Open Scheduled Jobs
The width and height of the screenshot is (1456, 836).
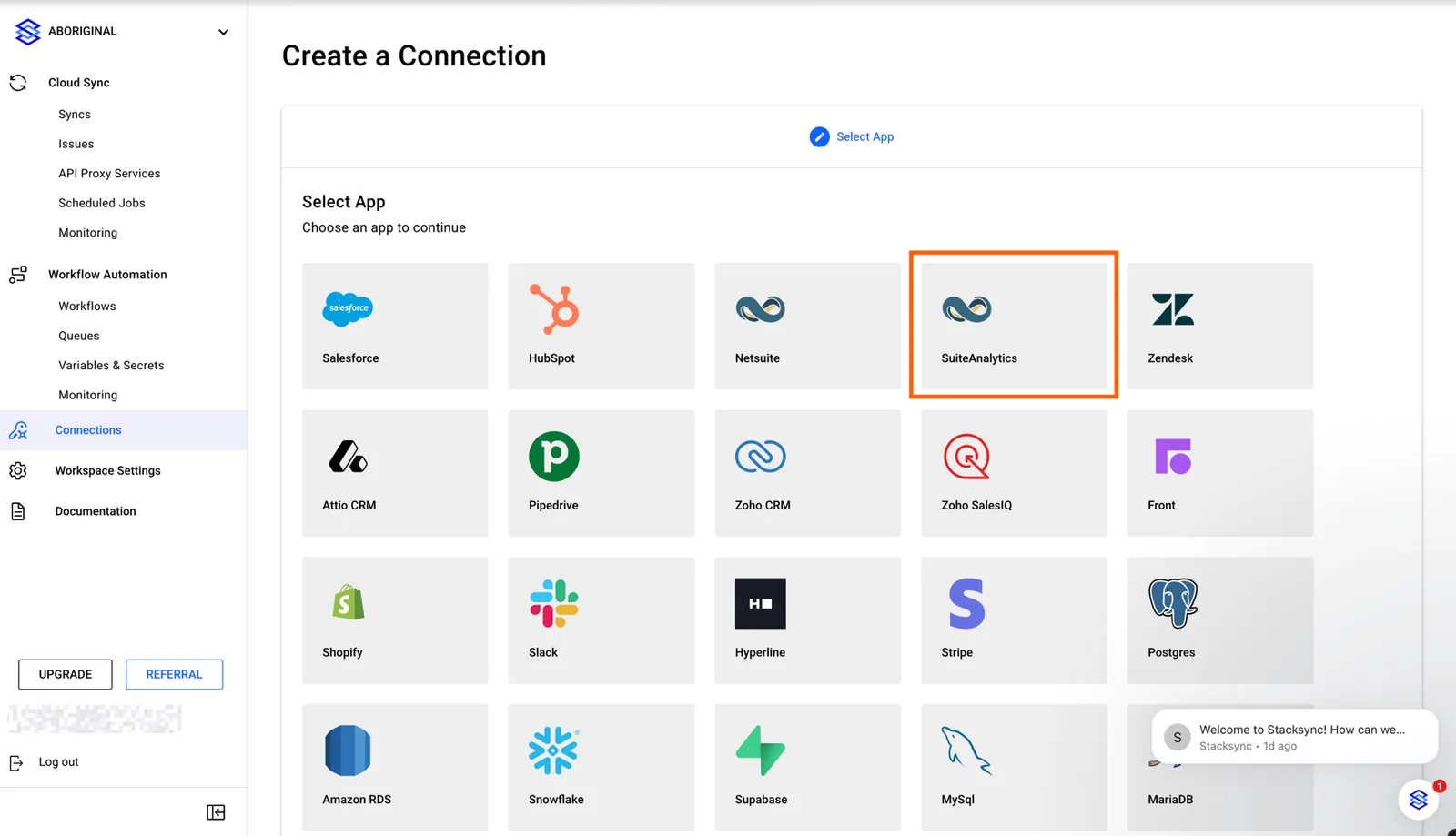point(102,203)
